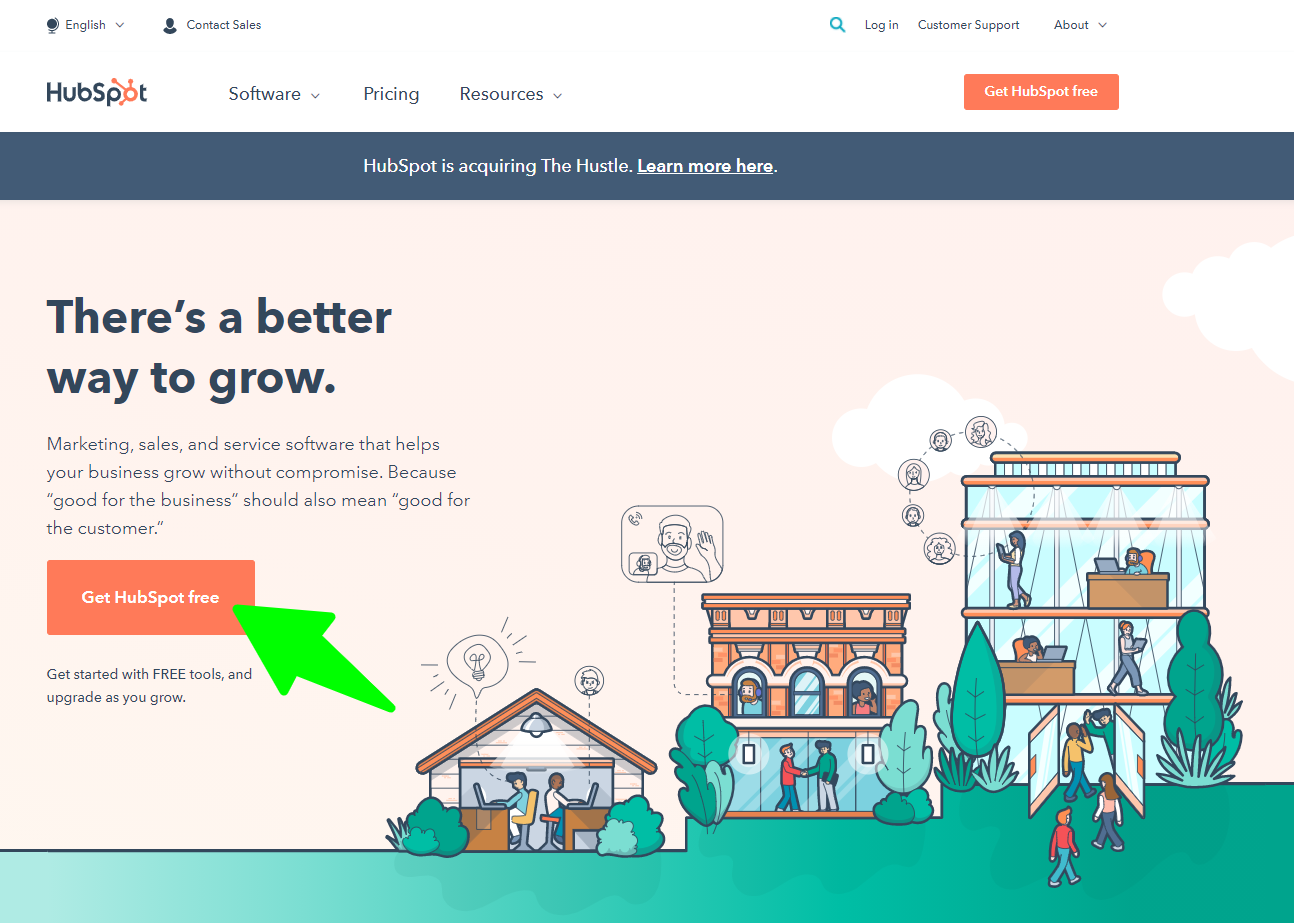The height and width of the screenshot is (923, 1294).
Task: Open site search via the magnifier icon
Action: [837, 24]
